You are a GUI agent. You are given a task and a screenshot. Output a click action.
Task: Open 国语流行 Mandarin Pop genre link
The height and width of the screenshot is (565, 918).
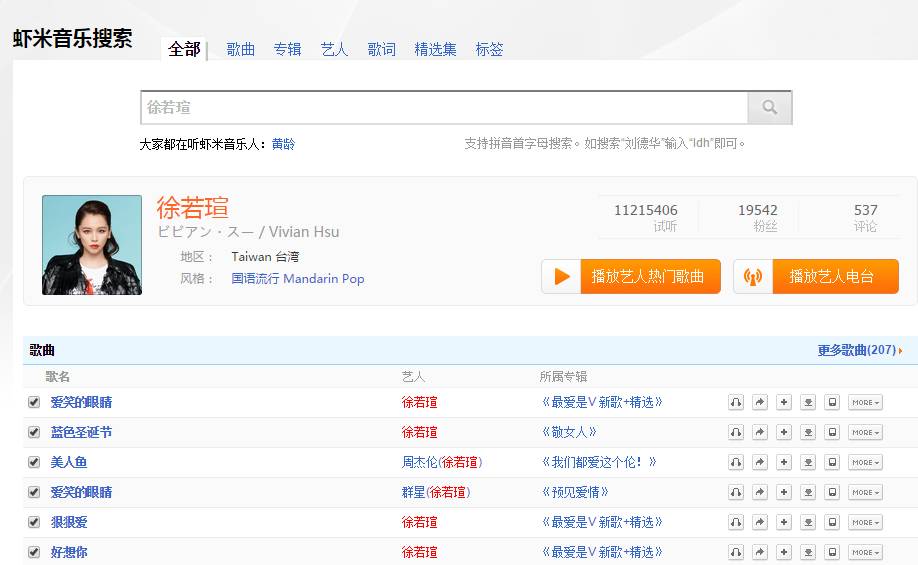point(297,279)
